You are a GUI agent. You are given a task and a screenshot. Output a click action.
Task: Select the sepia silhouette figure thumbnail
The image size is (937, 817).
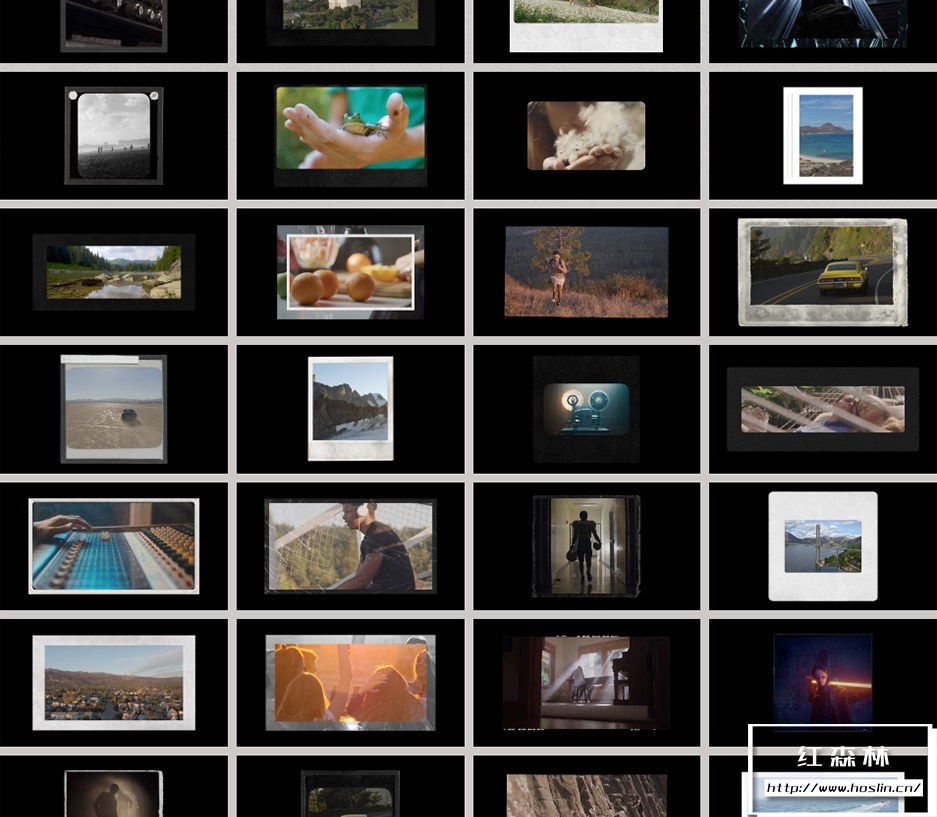[114, 793]
